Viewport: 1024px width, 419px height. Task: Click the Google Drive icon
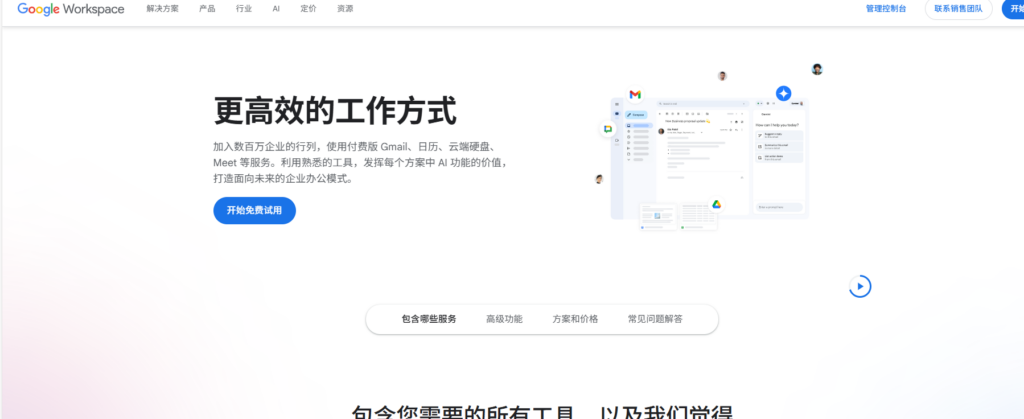click(x=716, y=204)
